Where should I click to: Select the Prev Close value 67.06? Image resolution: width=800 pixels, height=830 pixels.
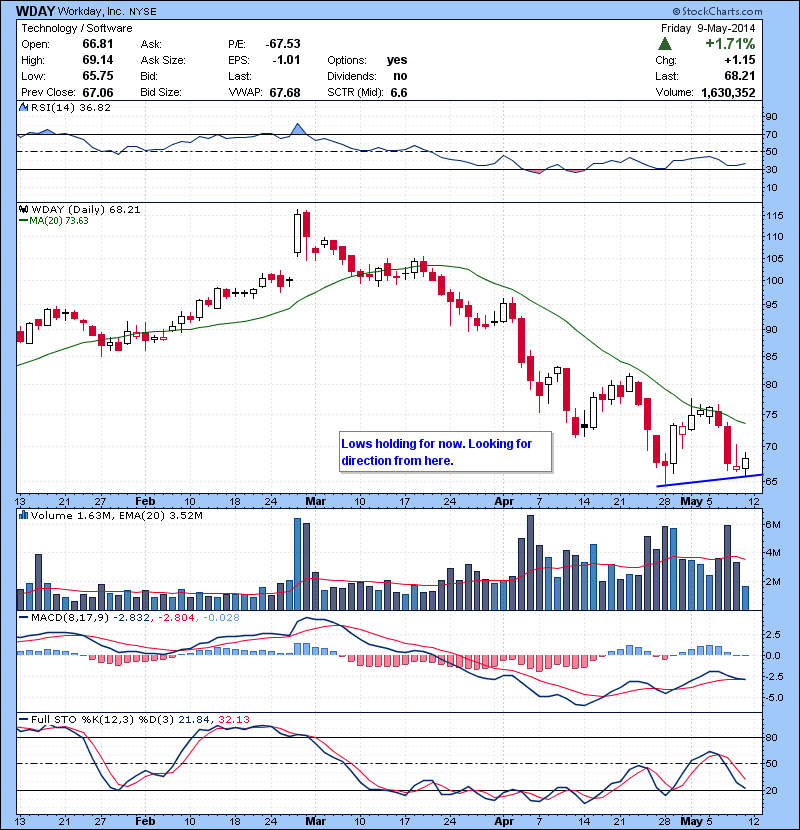click(x=98, y=93)
